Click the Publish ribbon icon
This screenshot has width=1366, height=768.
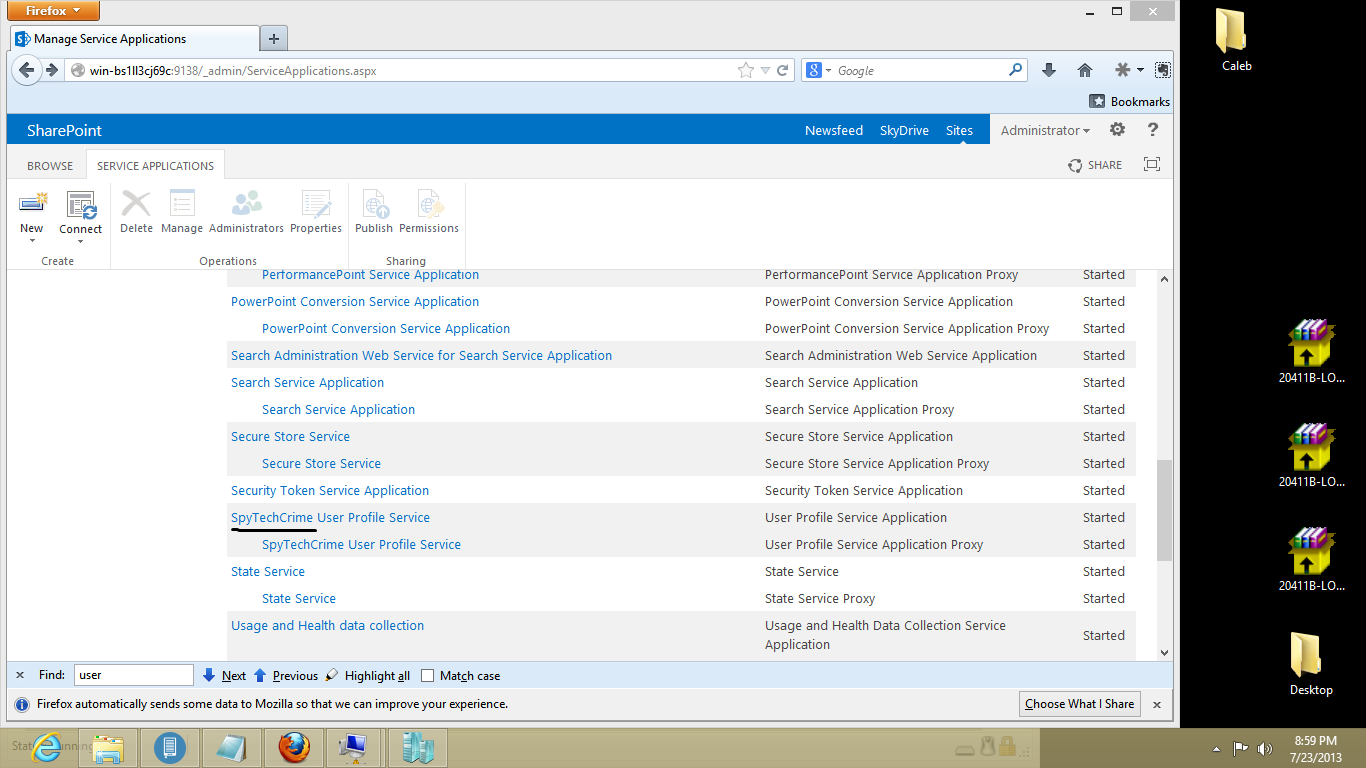(374, 204)
